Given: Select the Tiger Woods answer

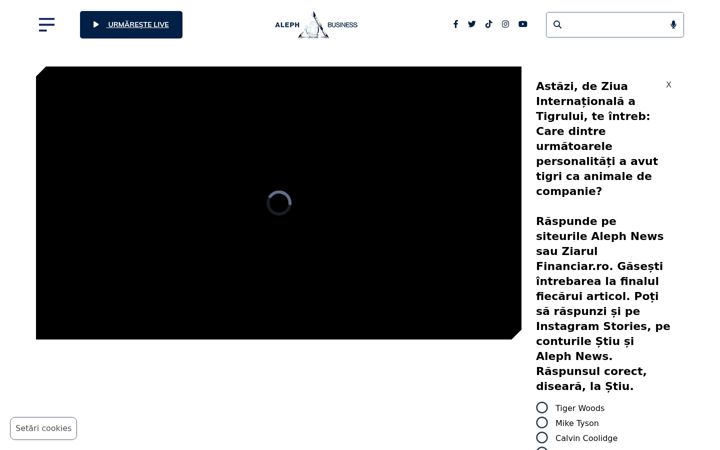Looking at the screenshot, I should pos(542,408).
